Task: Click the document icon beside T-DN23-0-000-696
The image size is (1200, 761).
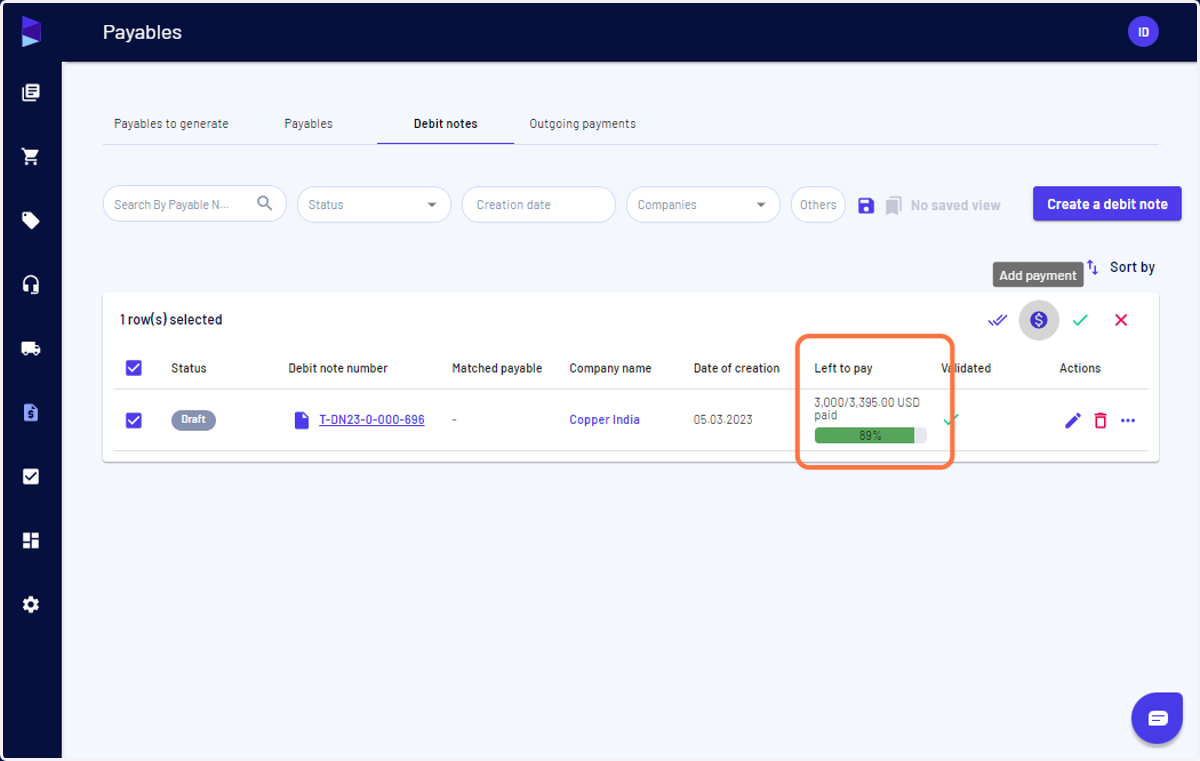Action: click(302, 420)
